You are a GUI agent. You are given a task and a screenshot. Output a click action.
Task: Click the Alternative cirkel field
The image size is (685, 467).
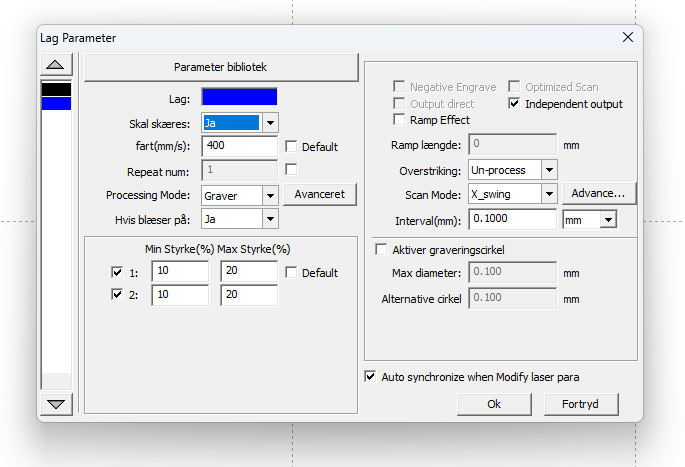coord(512,298)
